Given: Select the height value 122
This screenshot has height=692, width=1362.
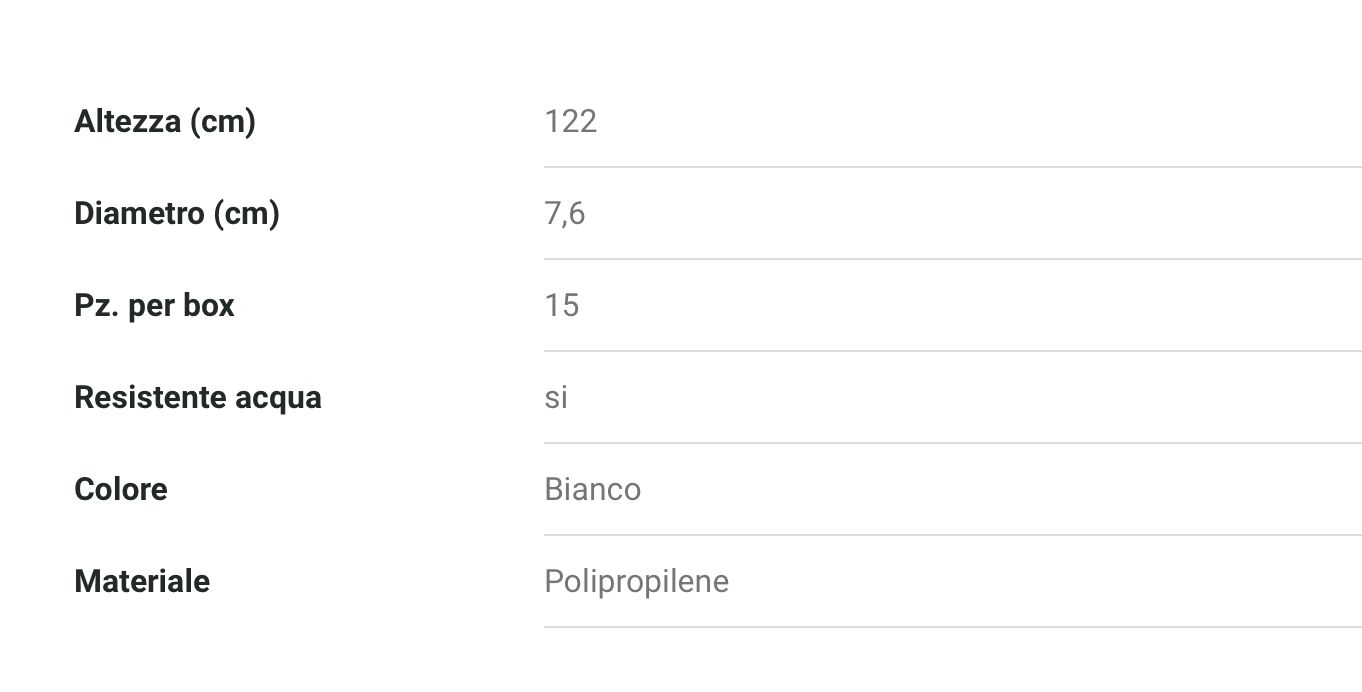Looking at the screenshot, I should 570,121.
